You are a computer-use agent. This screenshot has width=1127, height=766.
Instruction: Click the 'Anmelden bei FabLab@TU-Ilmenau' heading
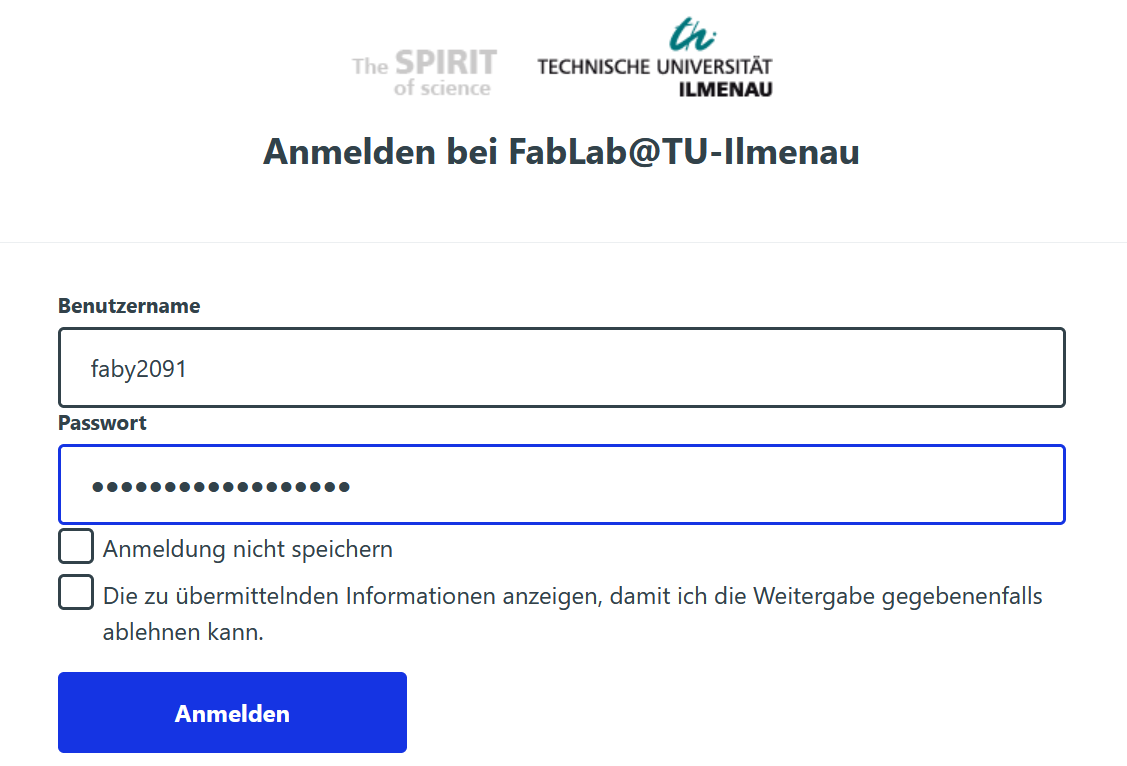coord(561,152)
